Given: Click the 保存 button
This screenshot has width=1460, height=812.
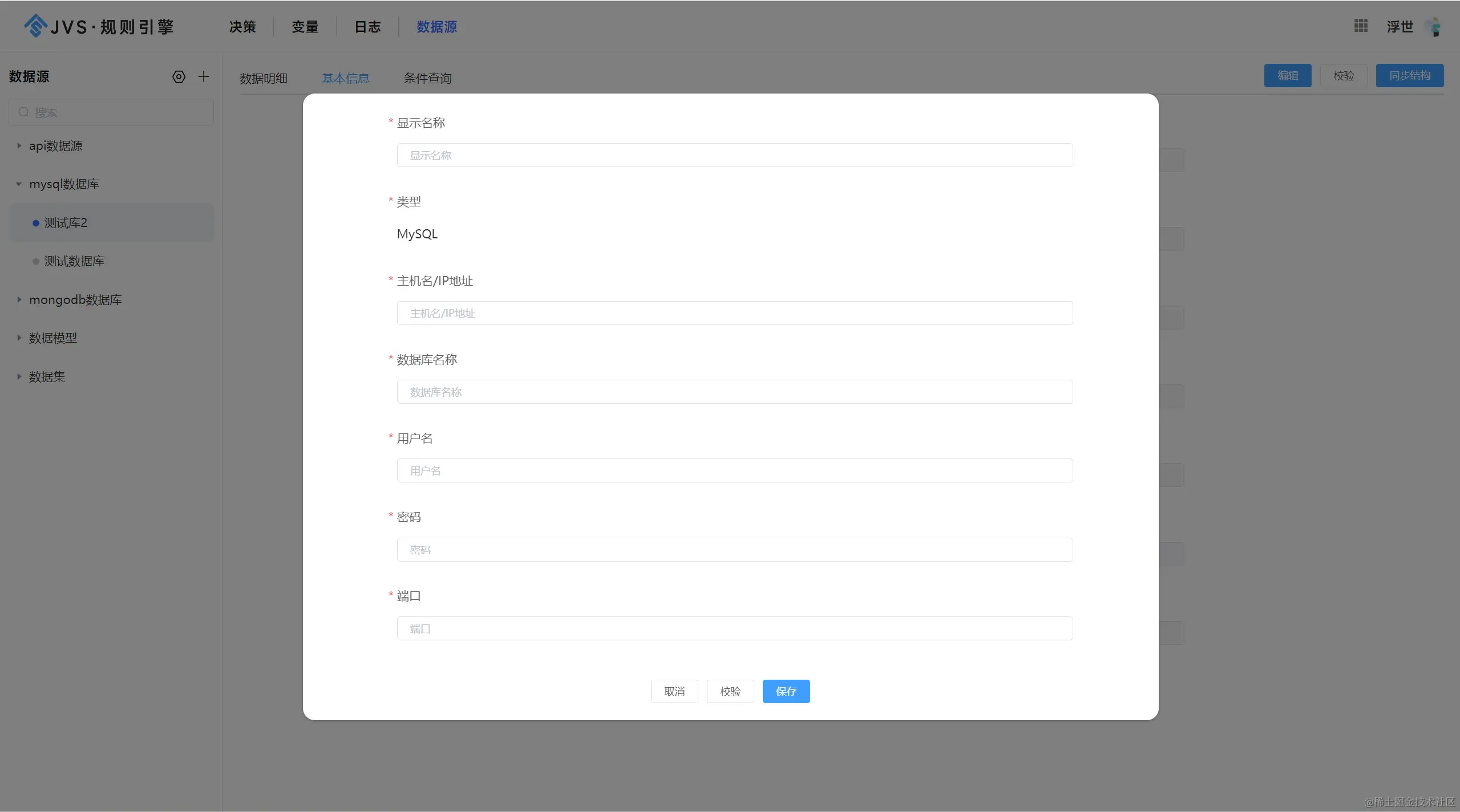Looking at the screenshot, I should pos(786,691).
